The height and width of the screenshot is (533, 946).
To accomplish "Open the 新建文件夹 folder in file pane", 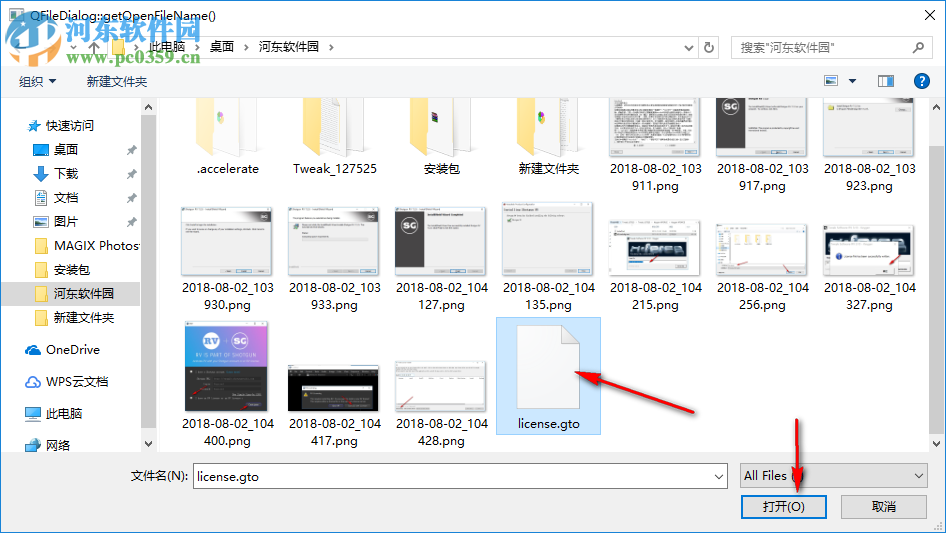I will click(548, 128).
